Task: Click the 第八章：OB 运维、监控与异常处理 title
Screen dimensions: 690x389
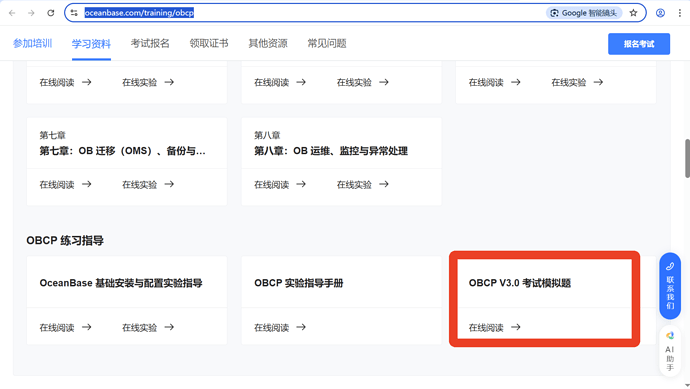Action: (x=331, y=151)
